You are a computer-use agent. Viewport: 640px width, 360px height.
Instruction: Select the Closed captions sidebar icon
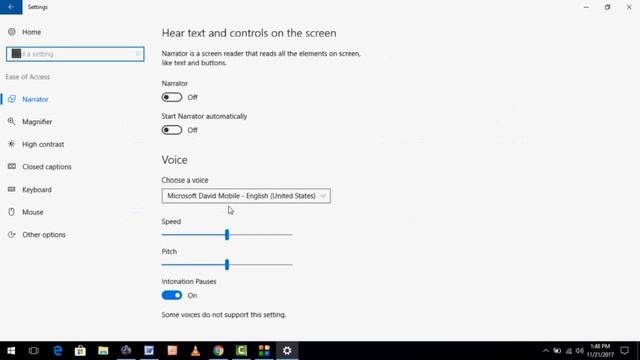point(12,167)
